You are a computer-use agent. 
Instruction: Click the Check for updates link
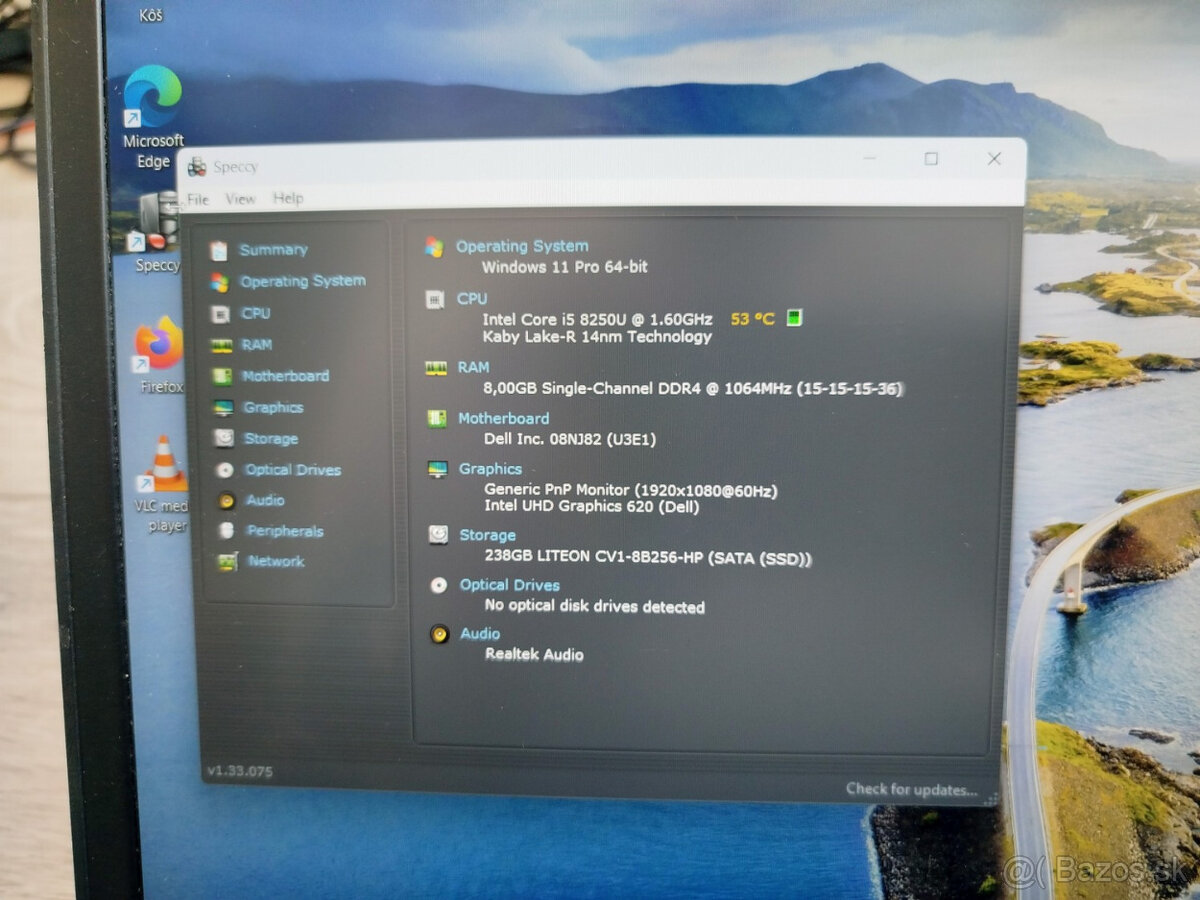pyautogui.click(x=911, y=789)
